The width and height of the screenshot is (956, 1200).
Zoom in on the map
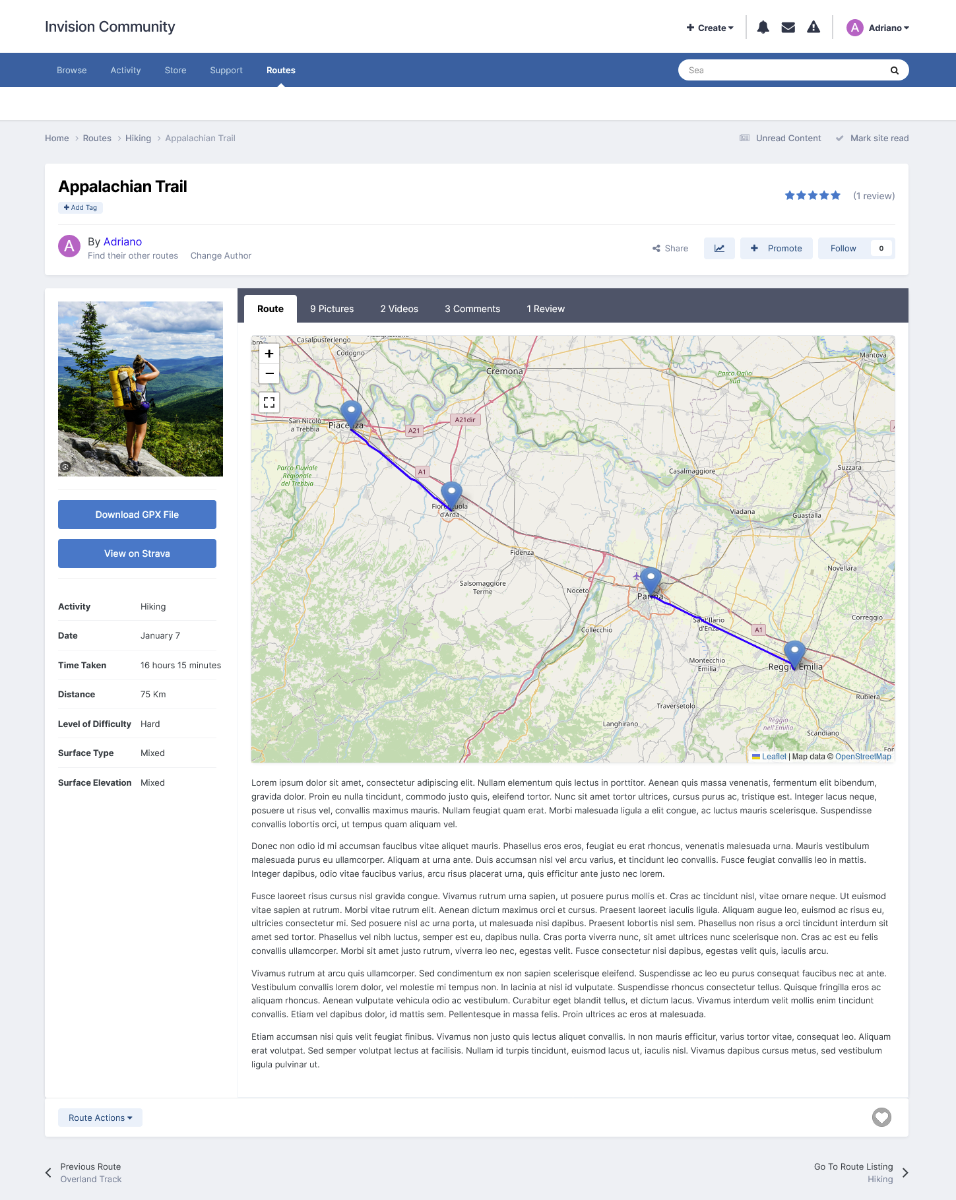tap(269, 353)
